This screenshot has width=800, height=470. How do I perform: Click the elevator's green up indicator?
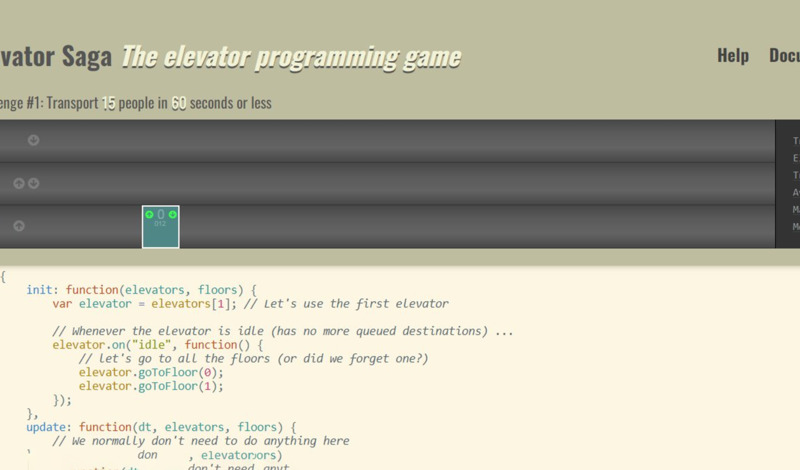tap(149, 214)
